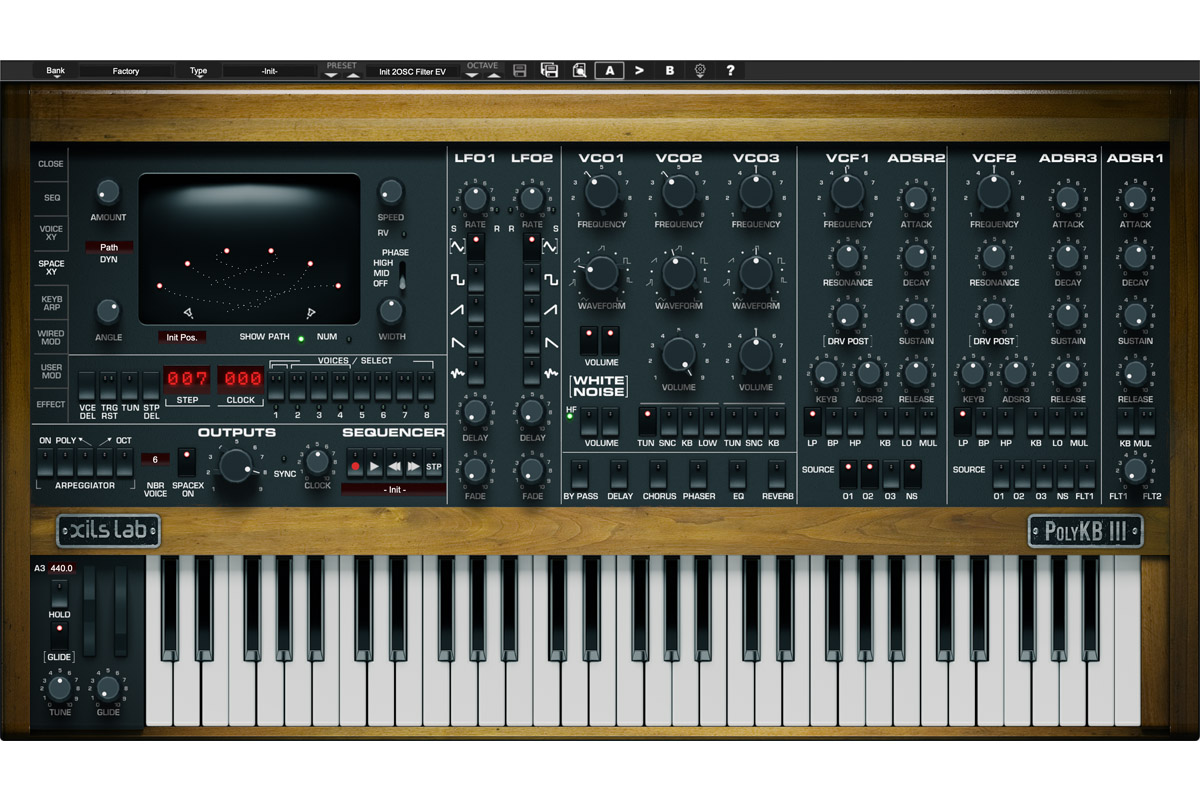Click the red STEP counter display
This screenshot has height=800, width=1200.
187,379
